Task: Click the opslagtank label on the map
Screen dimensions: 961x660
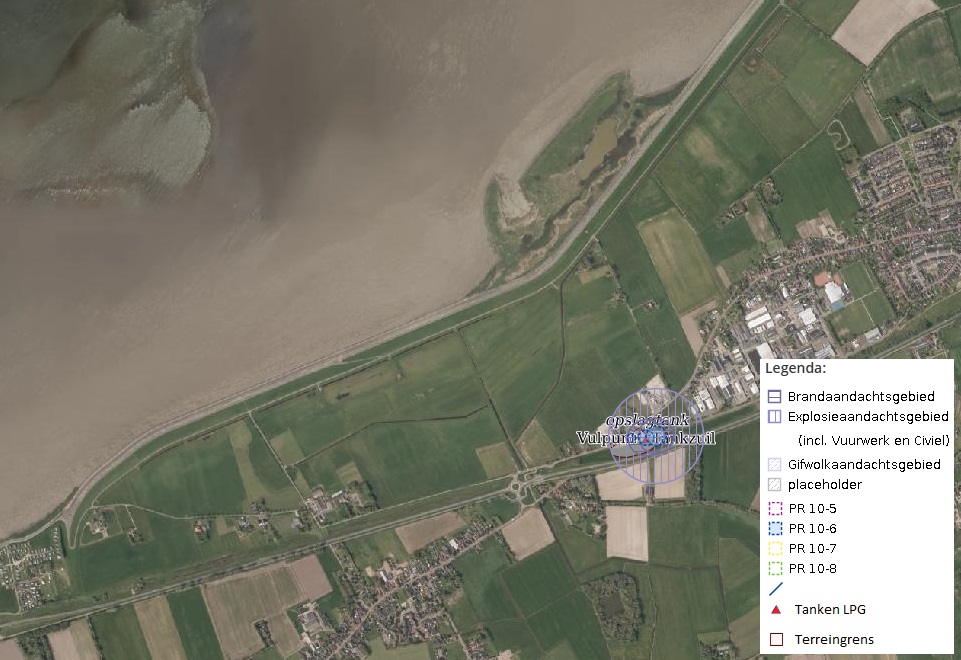Action: (x=648, y=420)
